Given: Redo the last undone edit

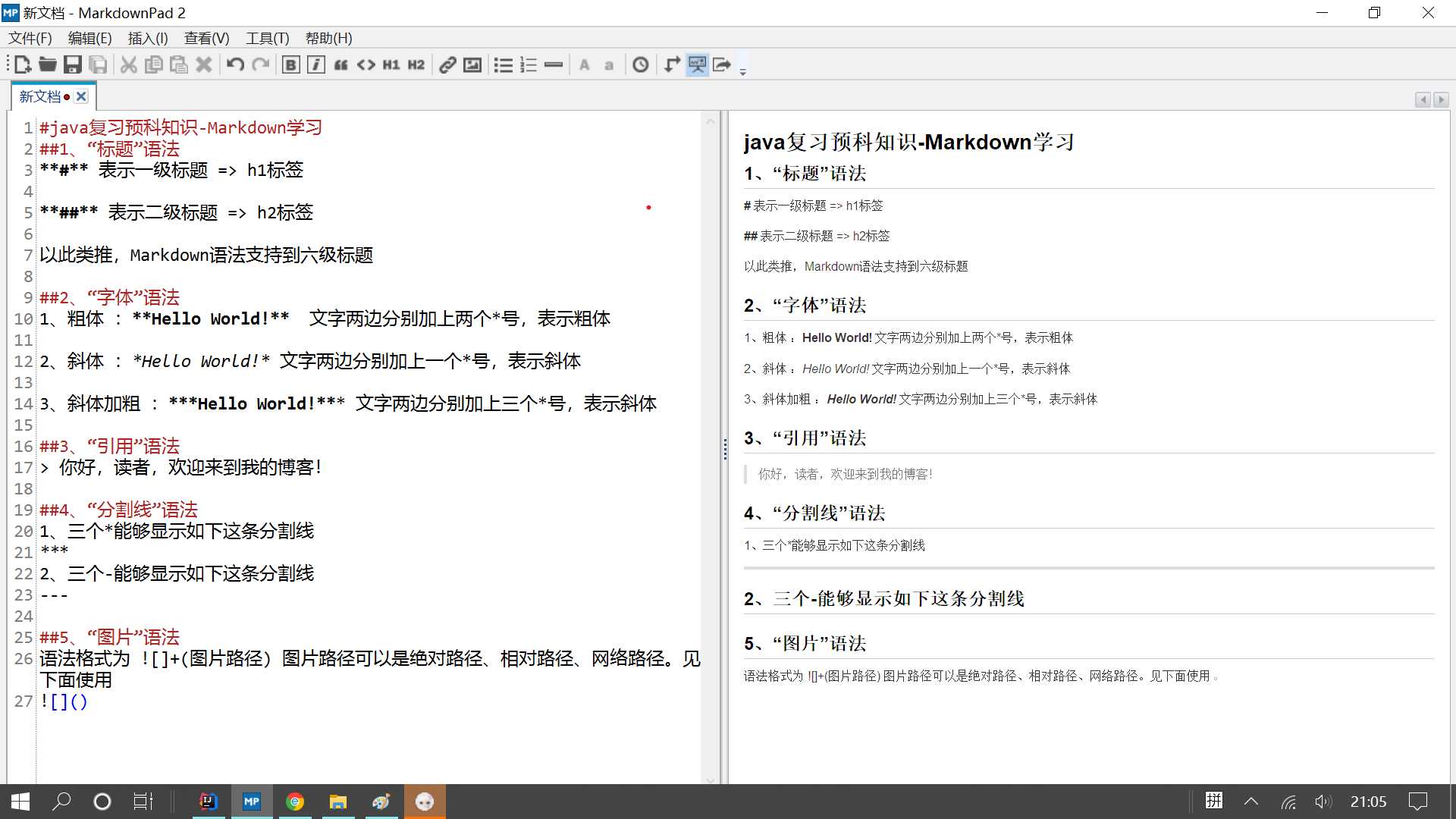Looking at the screenshot, I should pyautogui.click(x=260, y=65).
